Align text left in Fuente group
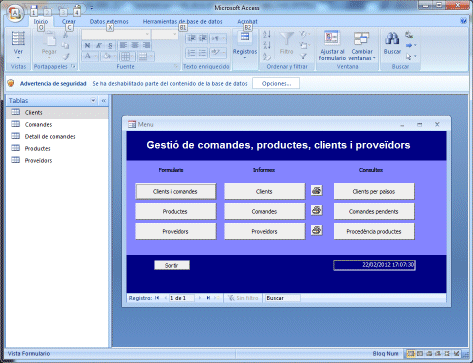This screenshot has width=473, height=363. click(x=123, y=45)
